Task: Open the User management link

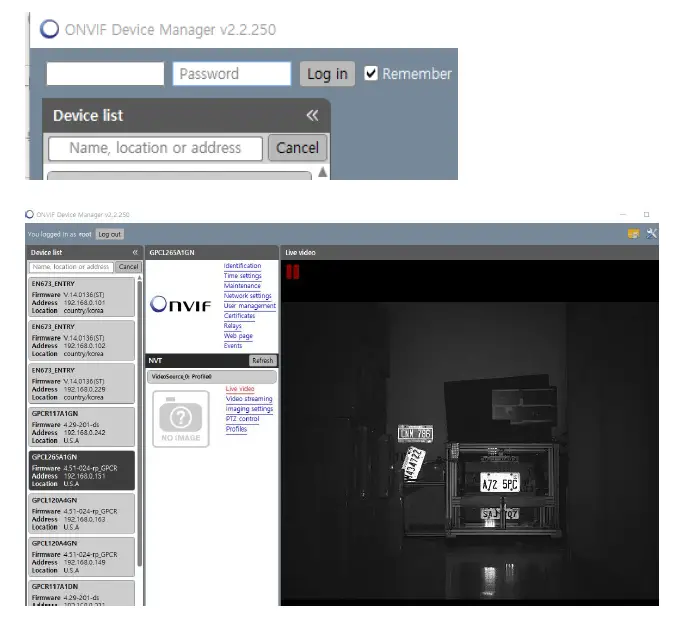Action: coord(250,306)
